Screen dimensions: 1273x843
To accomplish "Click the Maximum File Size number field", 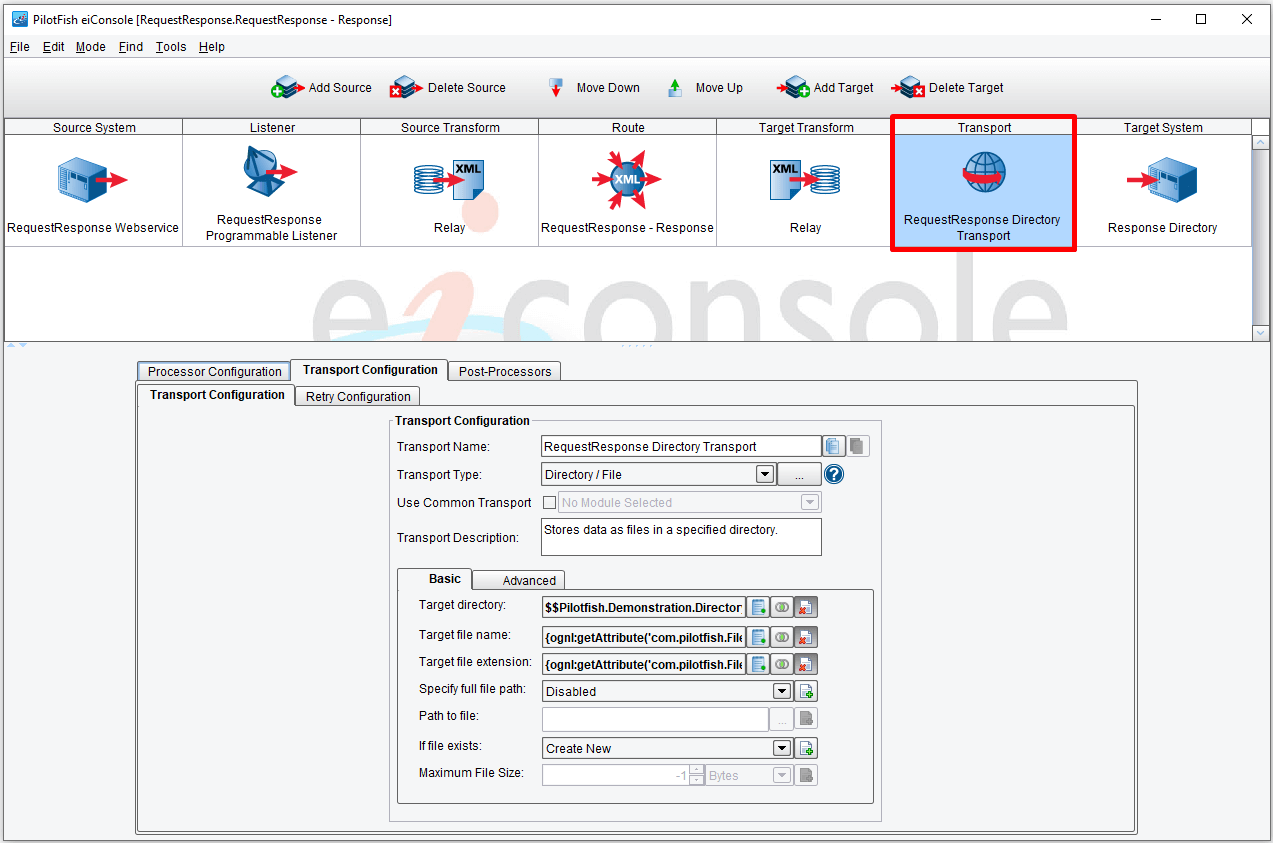I will click(x=616, y=775).
